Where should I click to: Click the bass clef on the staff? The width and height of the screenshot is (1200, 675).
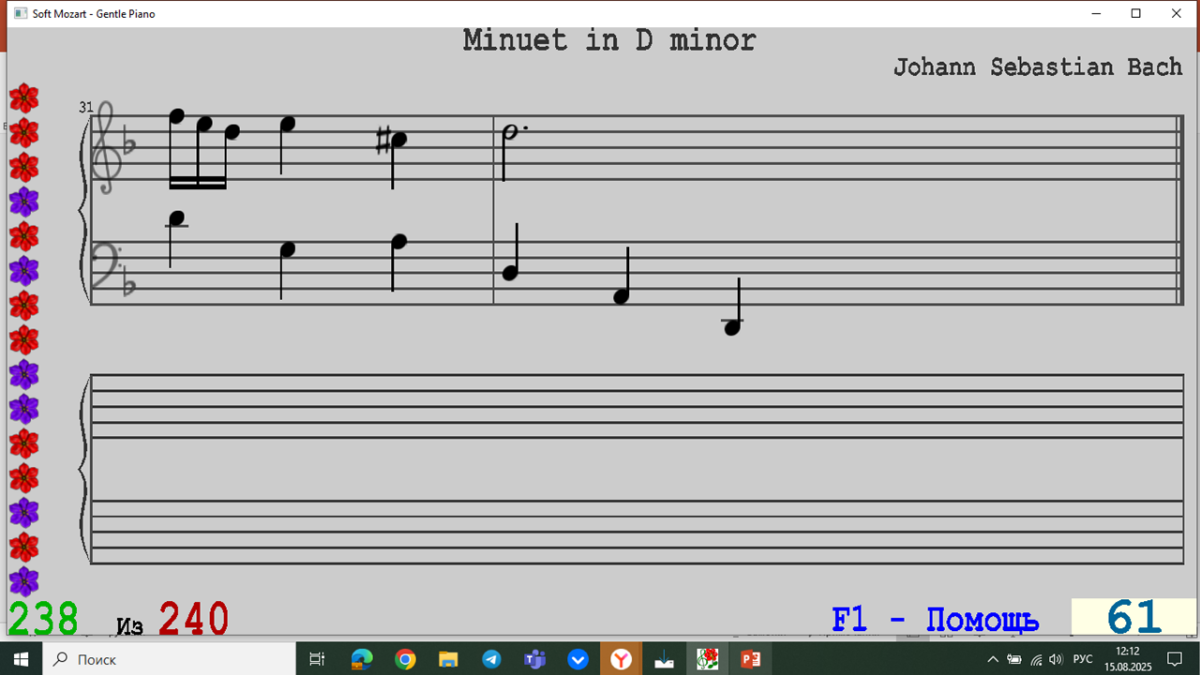(x=107, y=265)
